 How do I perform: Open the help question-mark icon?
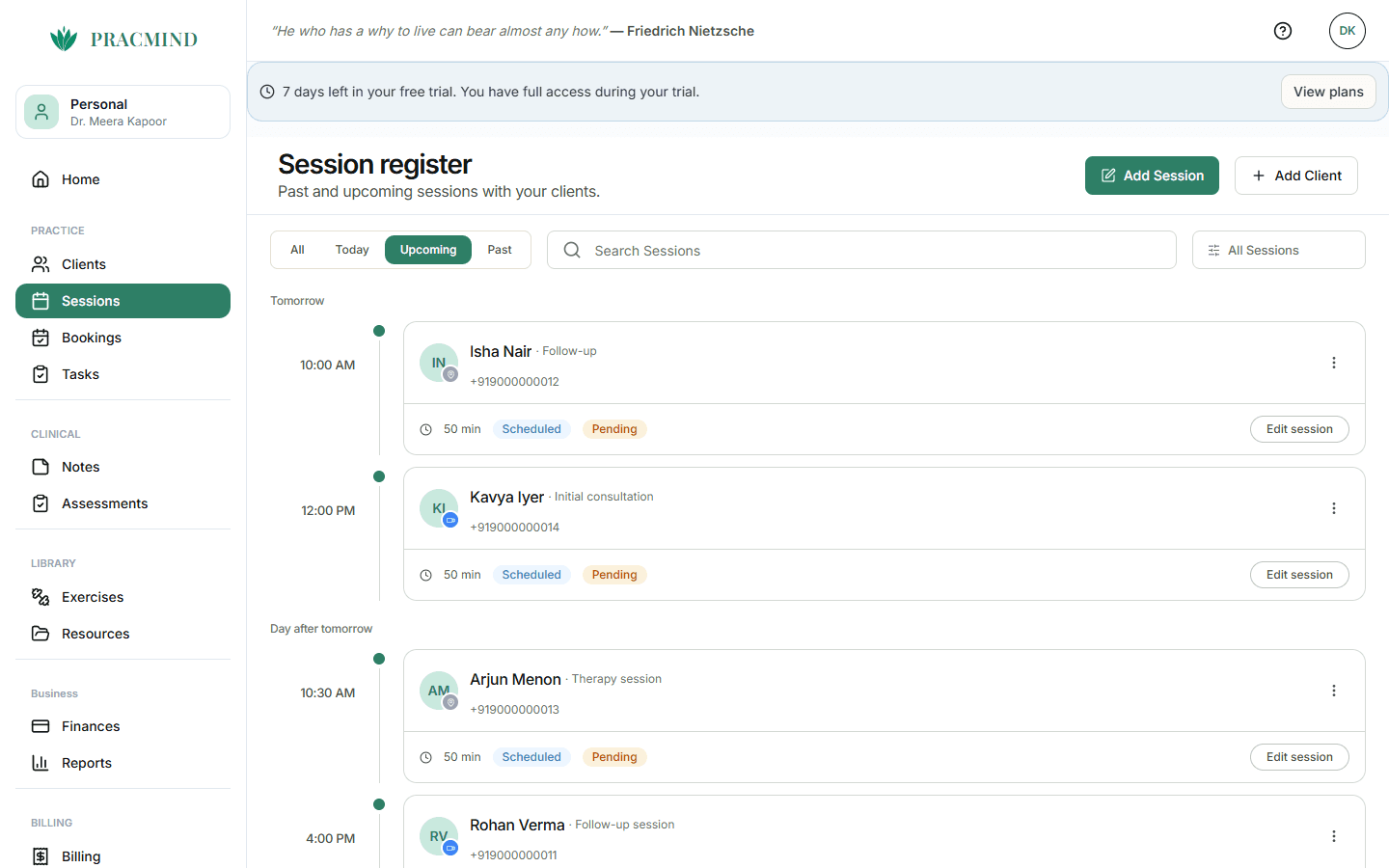1283,31
